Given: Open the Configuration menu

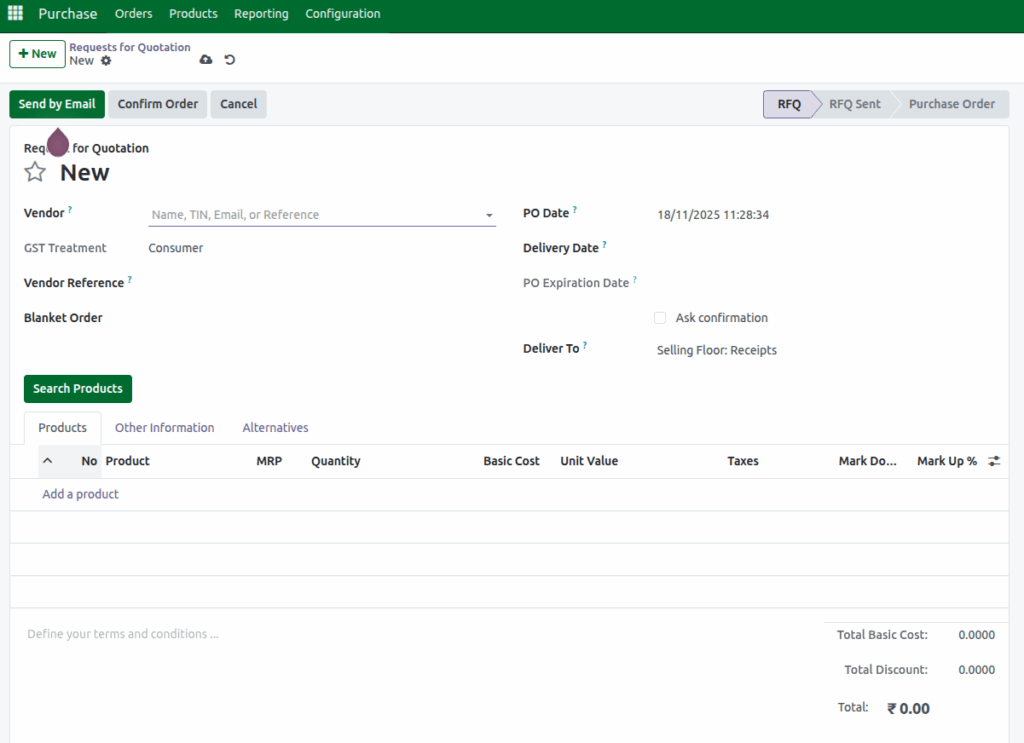Looking at the screenshot, I should pyautogui.click(x=342, y=14).
